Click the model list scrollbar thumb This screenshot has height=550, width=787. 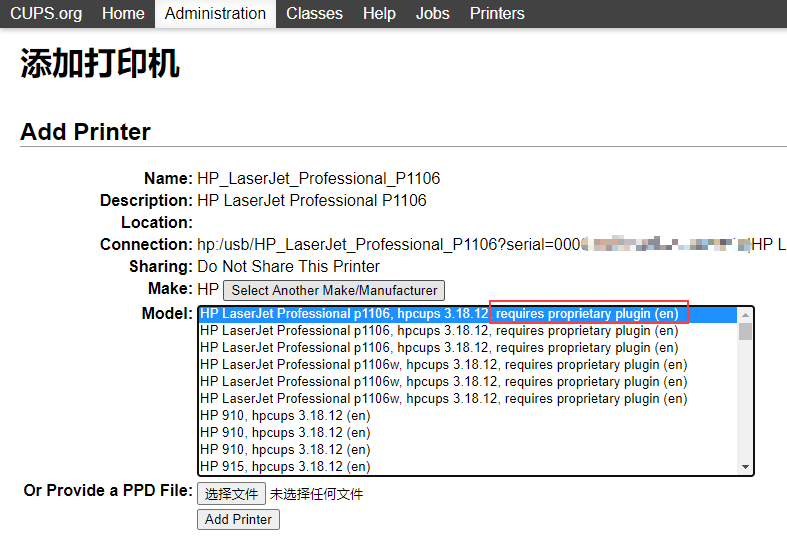[745, 331]
